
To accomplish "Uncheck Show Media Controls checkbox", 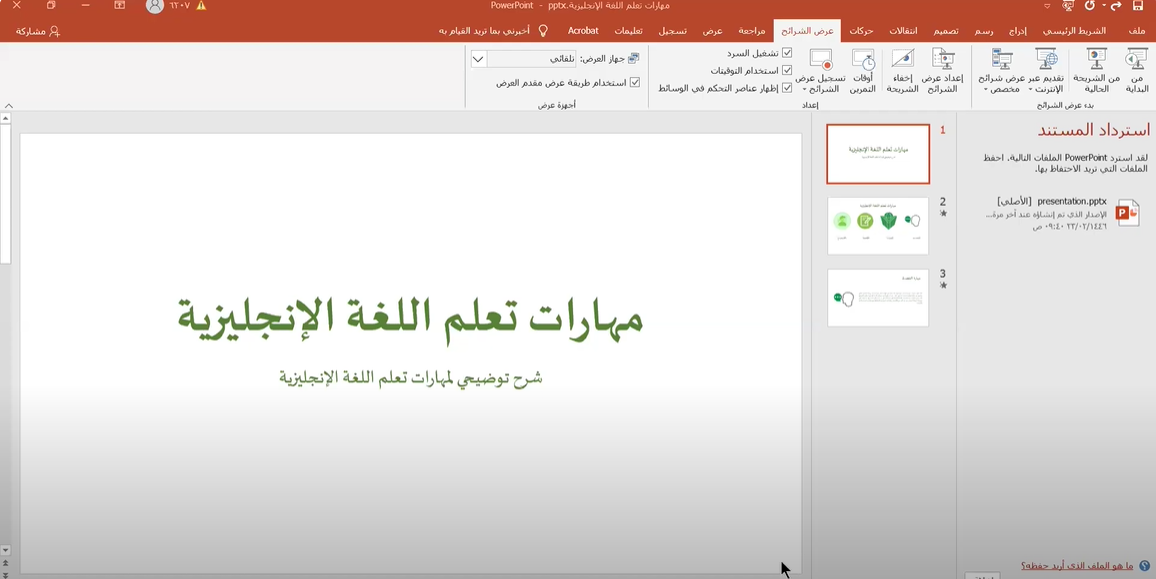I will (787, 88).
